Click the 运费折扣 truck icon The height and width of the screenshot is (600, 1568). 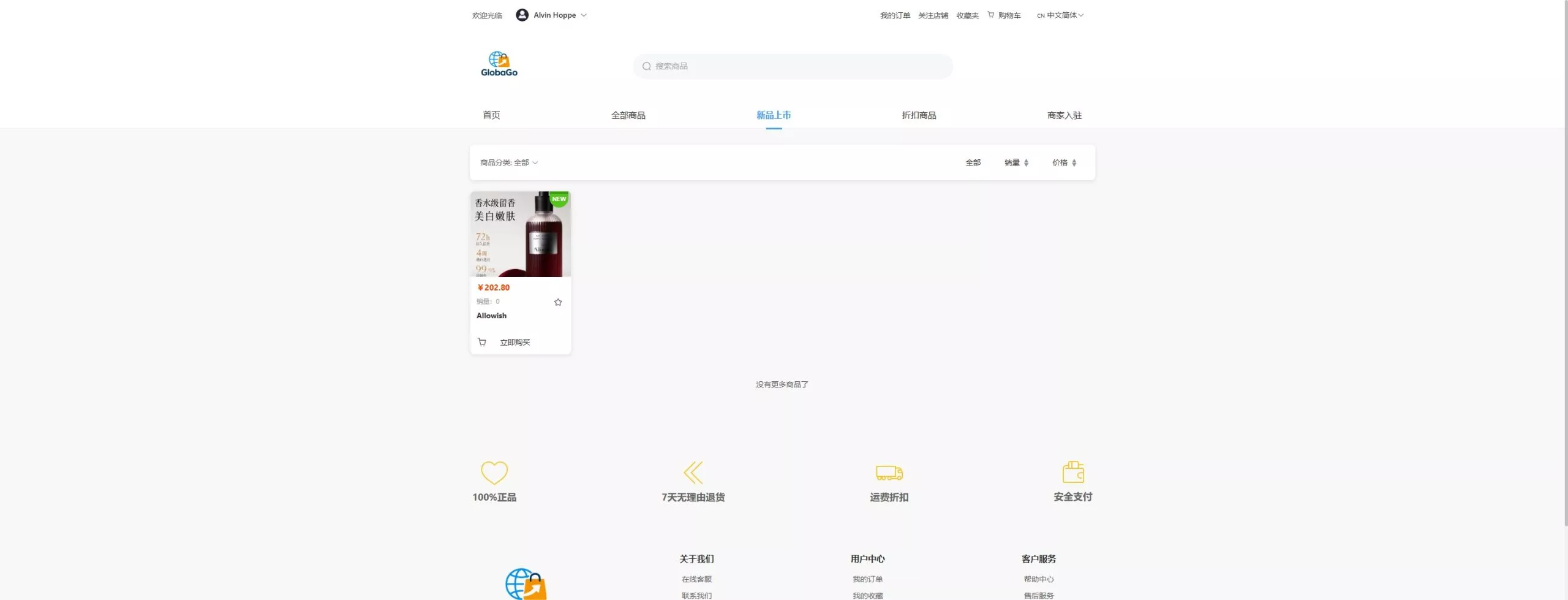(x=889, y=473)
